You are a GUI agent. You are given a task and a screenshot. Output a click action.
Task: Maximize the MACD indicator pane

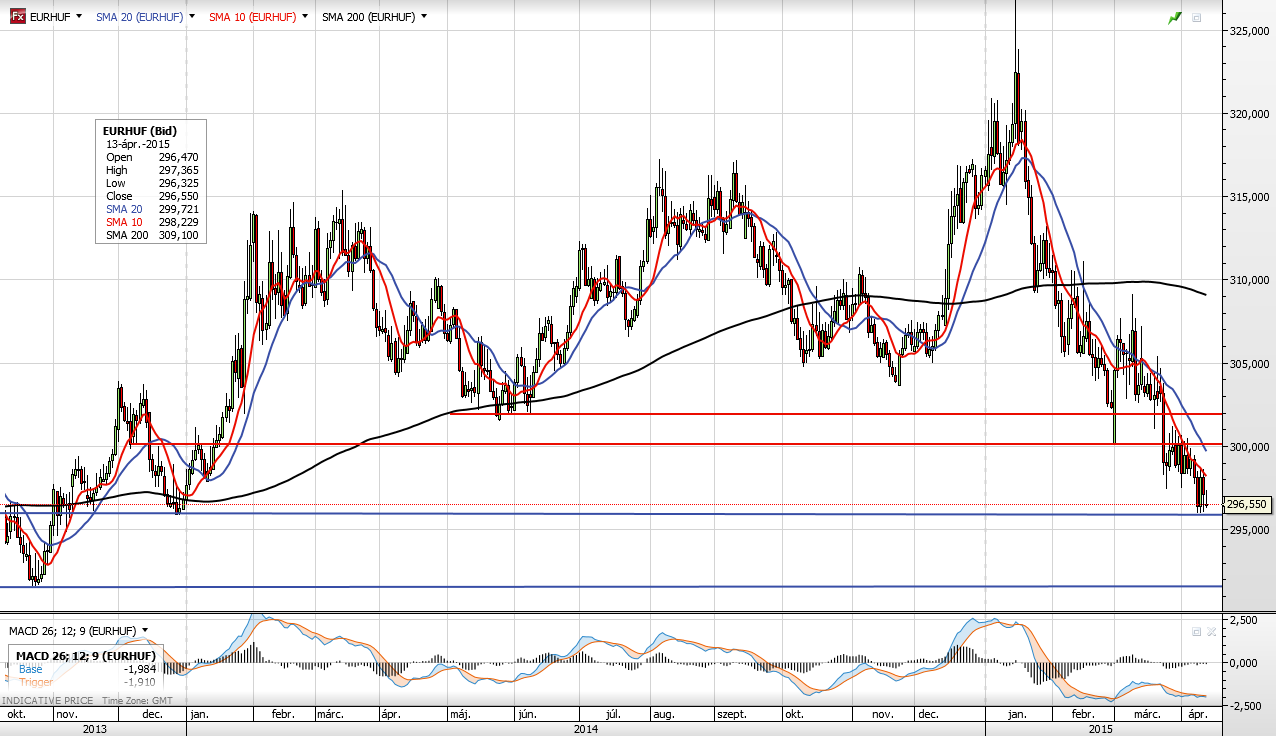click(x=1196, y=631)
